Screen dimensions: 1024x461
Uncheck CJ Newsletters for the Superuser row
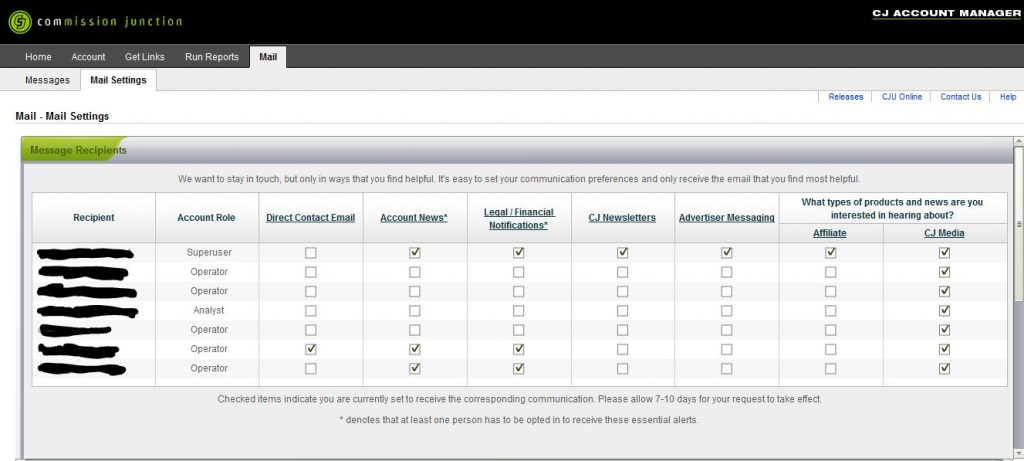(x=622, y=253)
